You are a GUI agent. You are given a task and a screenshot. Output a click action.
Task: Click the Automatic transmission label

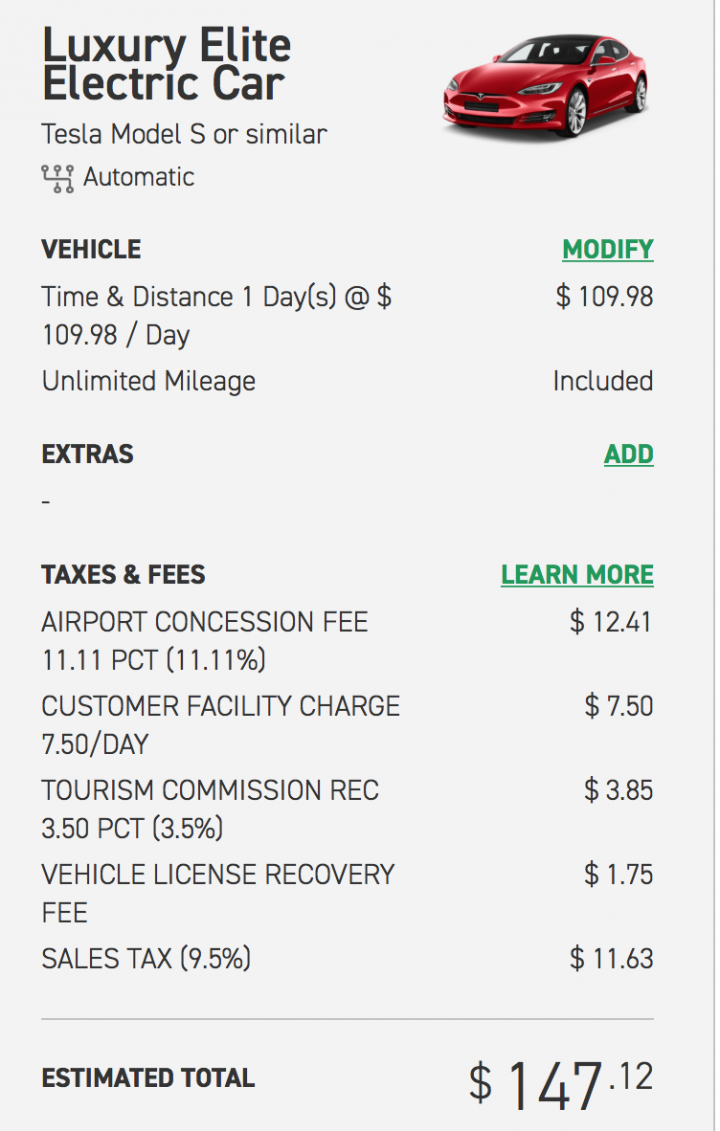coord(139,177)
